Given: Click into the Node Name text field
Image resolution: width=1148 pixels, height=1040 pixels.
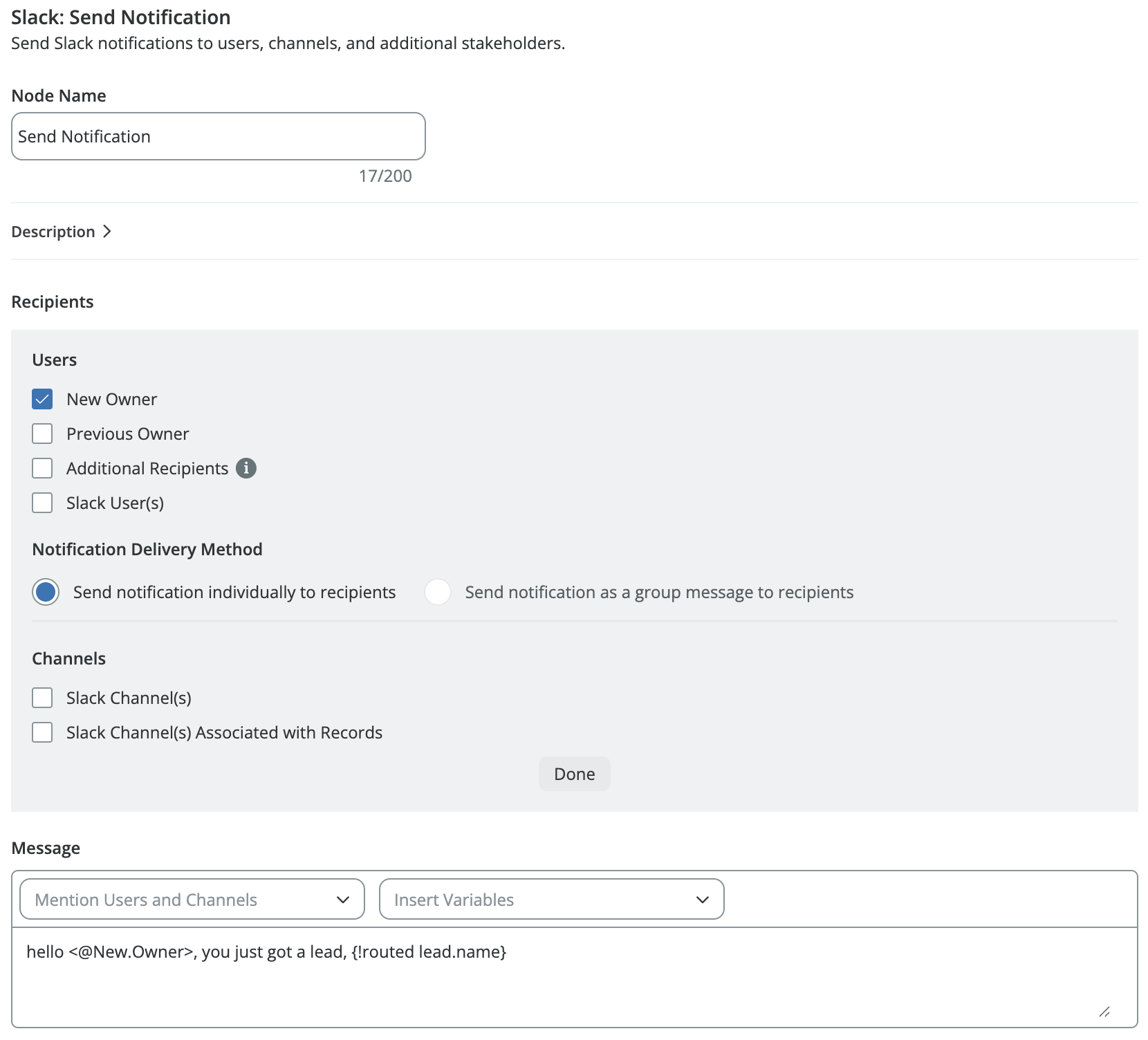Looking at the screenshot, I should click(218, 136).
